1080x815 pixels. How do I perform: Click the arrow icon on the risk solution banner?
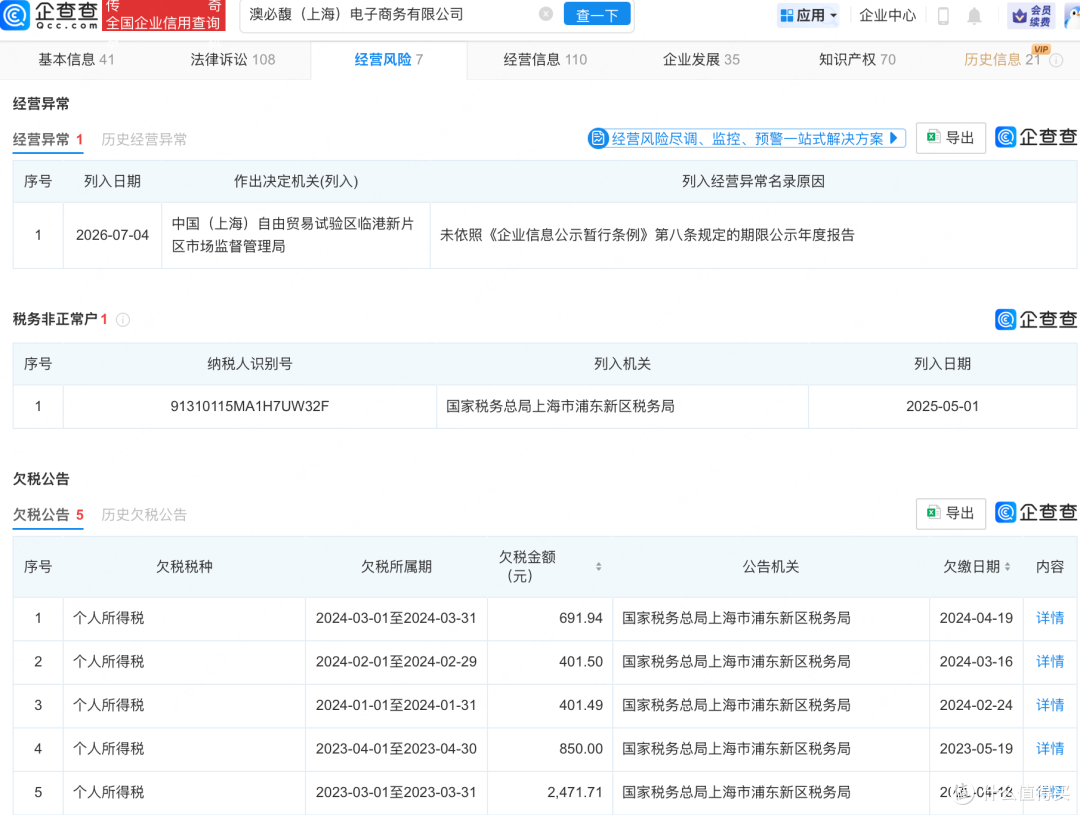pyautogui.click(x=894, y=138)
